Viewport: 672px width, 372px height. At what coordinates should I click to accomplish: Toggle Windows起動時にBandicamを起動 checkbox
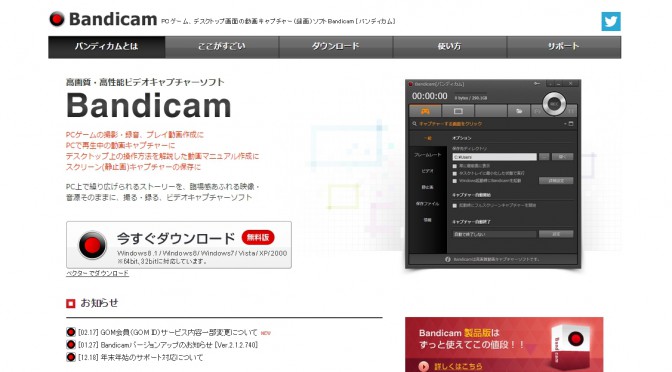click(x=455, y=181)
